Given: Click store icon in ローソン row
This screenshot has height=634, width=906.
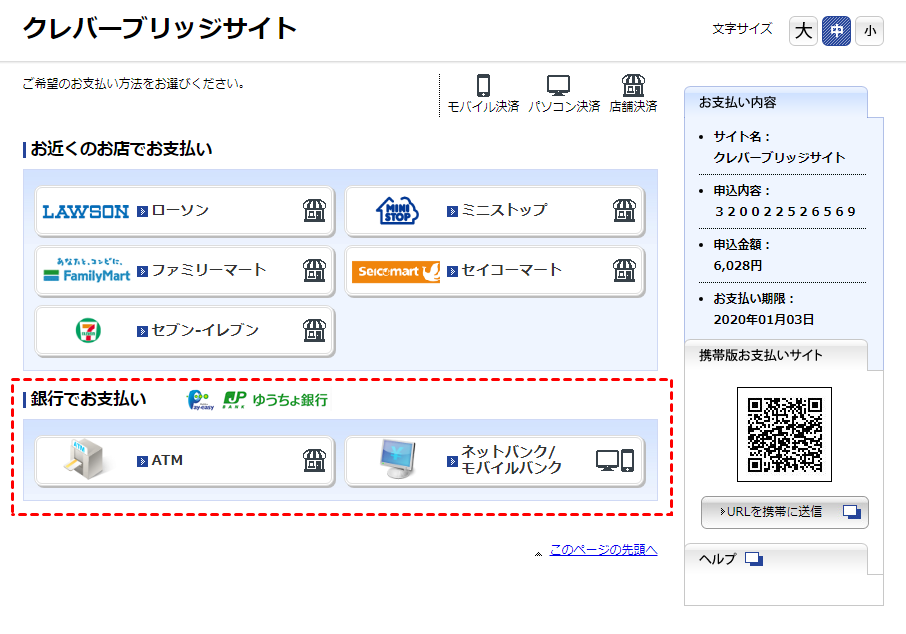Looking at the screenshot, I should pyautogui.click(x=314, y=211).
